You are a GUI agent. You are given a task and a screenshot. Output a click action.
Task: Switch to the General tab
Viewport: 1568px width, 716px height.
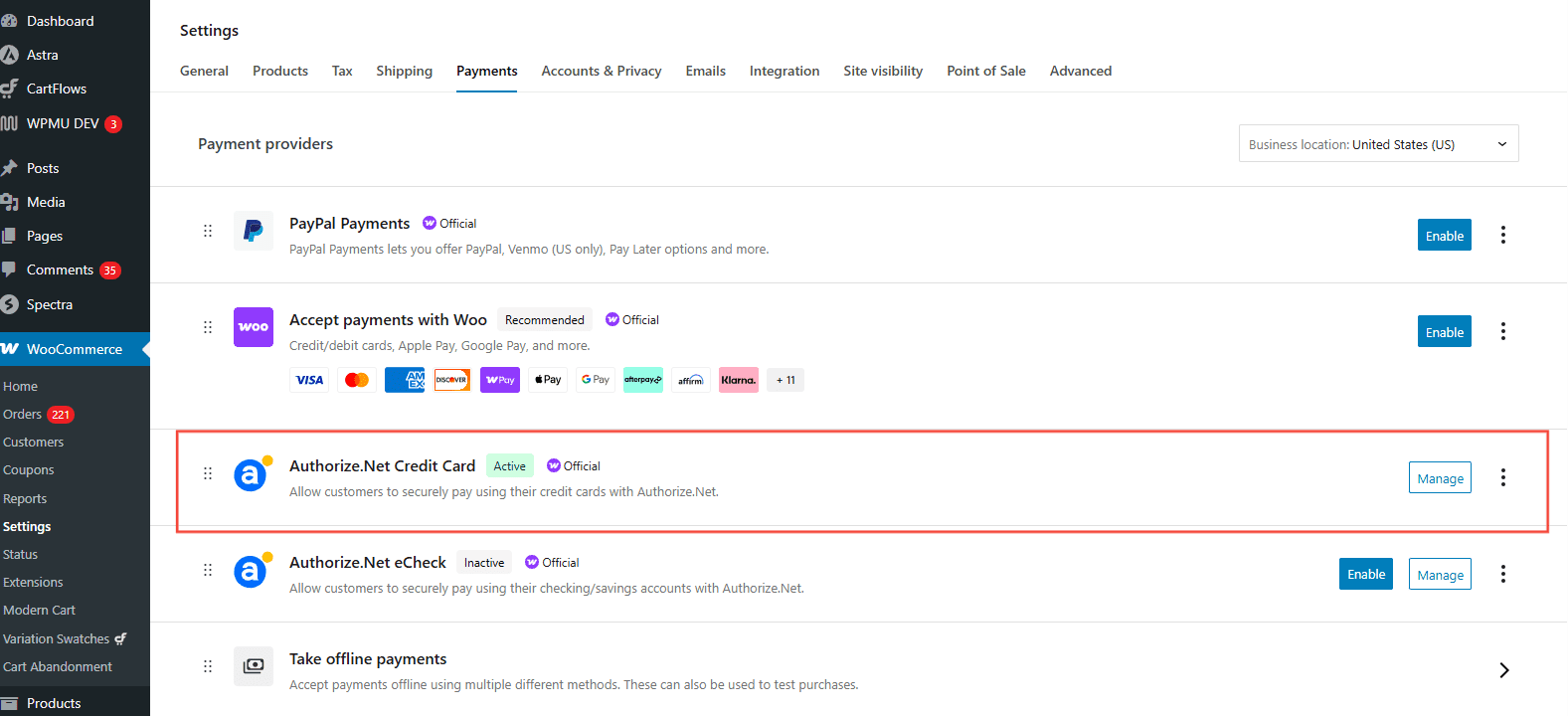(204, 71)
